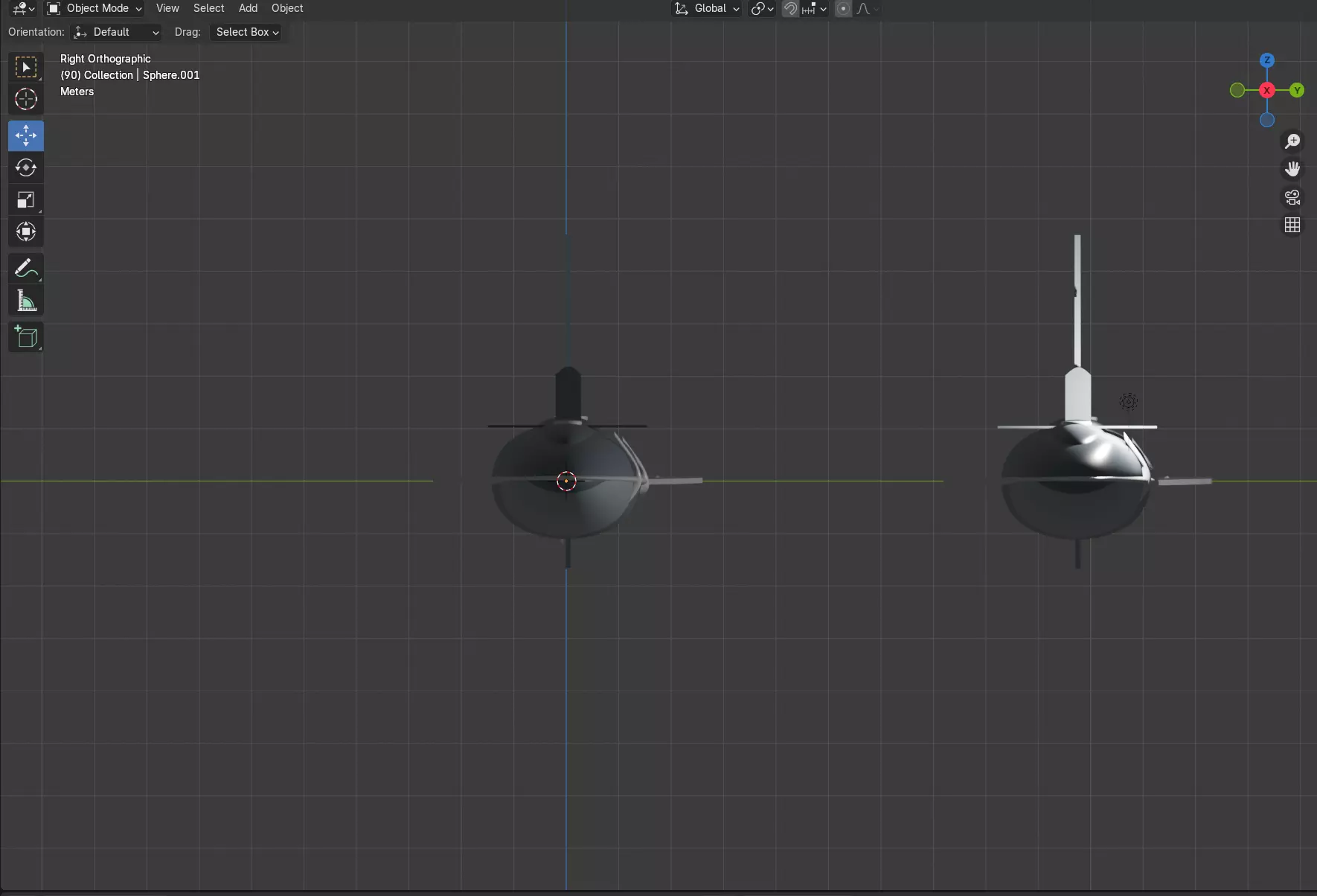Toggle proportional editing icon
The height and width of the screenshot is (896, 1317).
[x=843, y=9]
